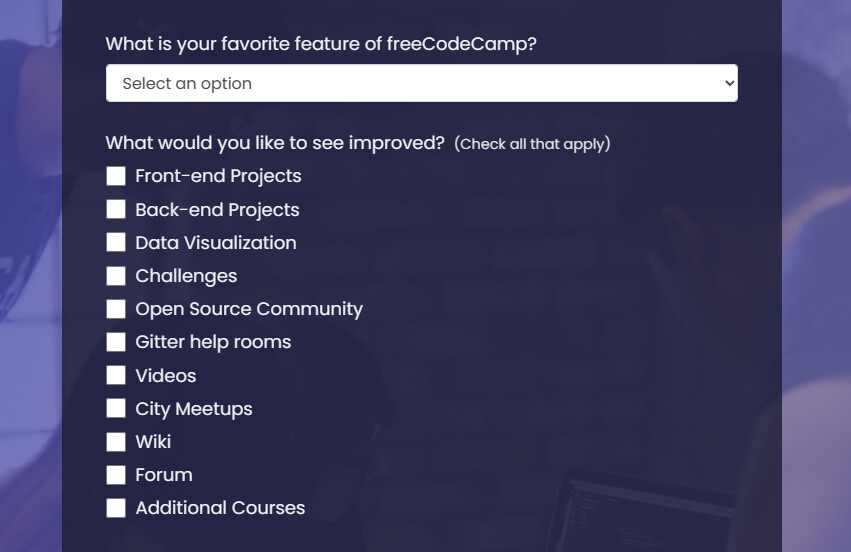Image resolution: width=851 pixels, height=552 pixels.
Task: Click the City Meetups label
Action: tap(194, 409)
